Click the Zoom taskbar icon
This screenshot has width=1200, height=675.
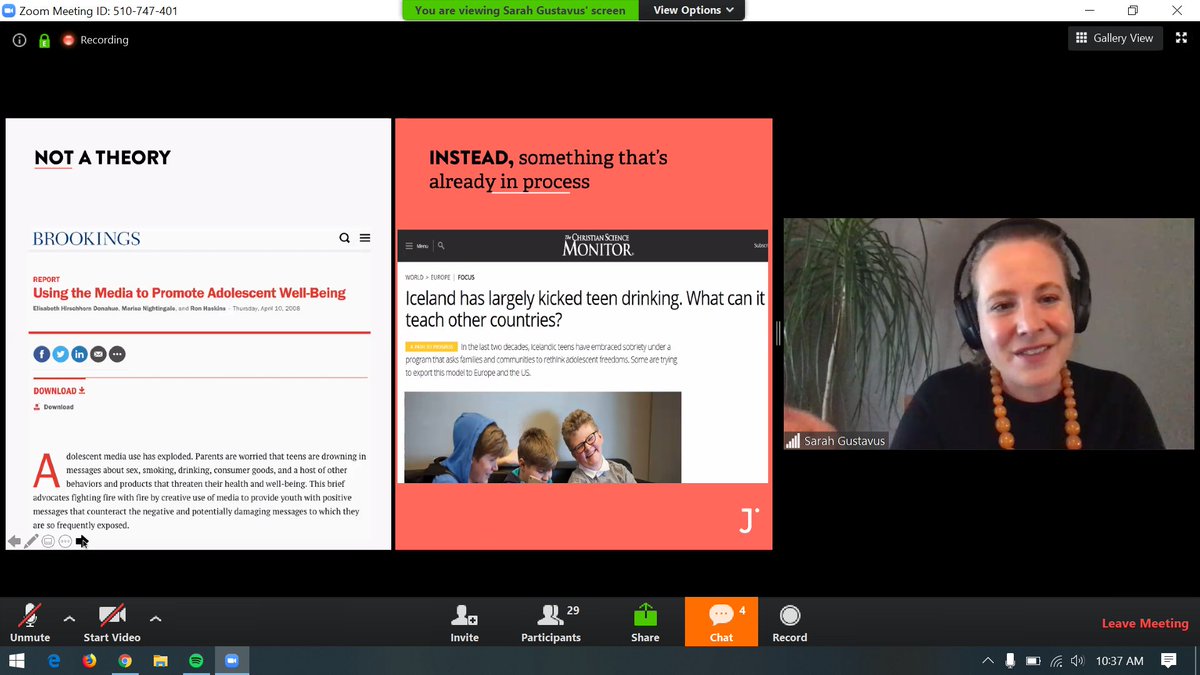click(232, 661)
